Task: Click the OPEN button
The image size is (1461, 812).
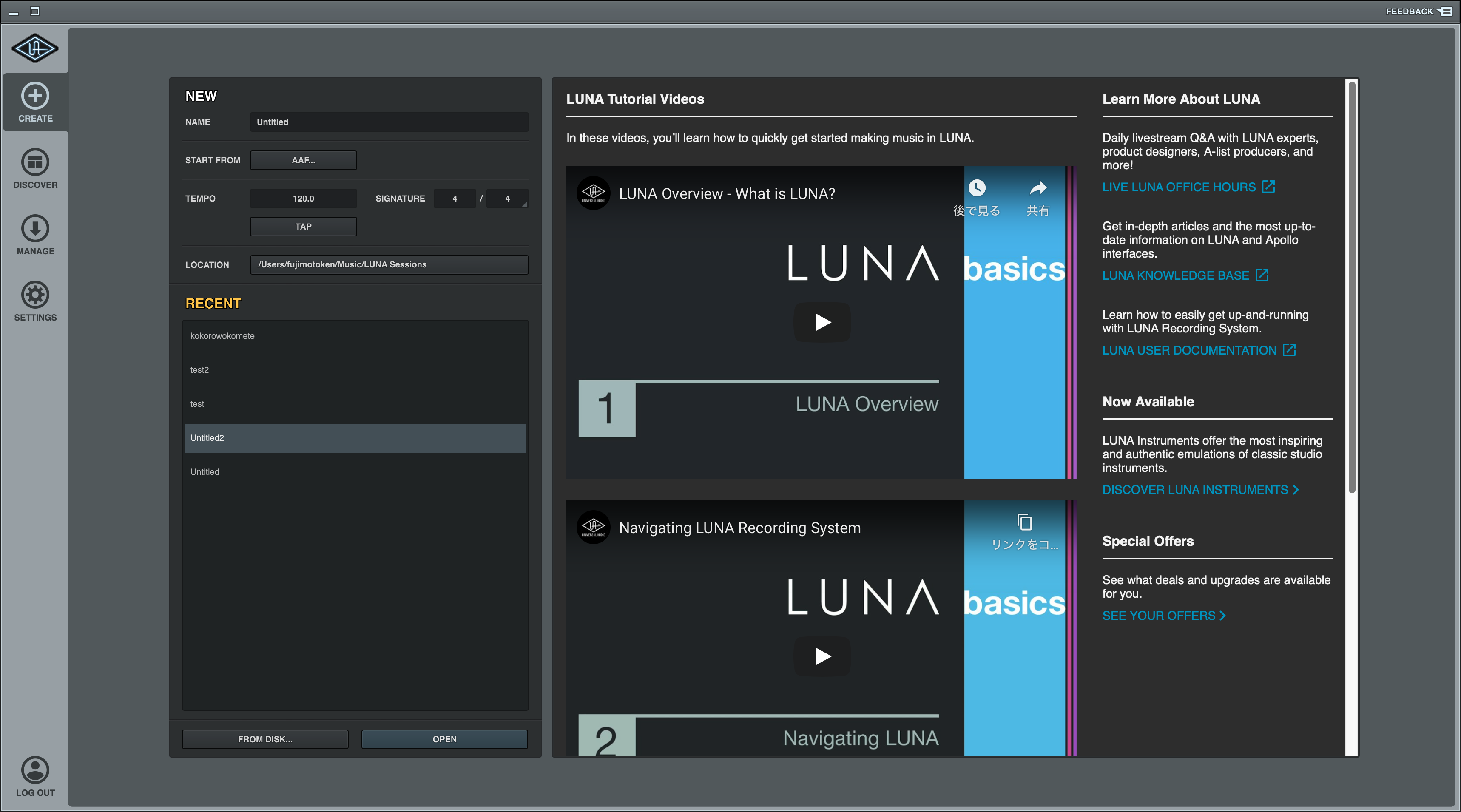Action: click(x=445, y=739)
